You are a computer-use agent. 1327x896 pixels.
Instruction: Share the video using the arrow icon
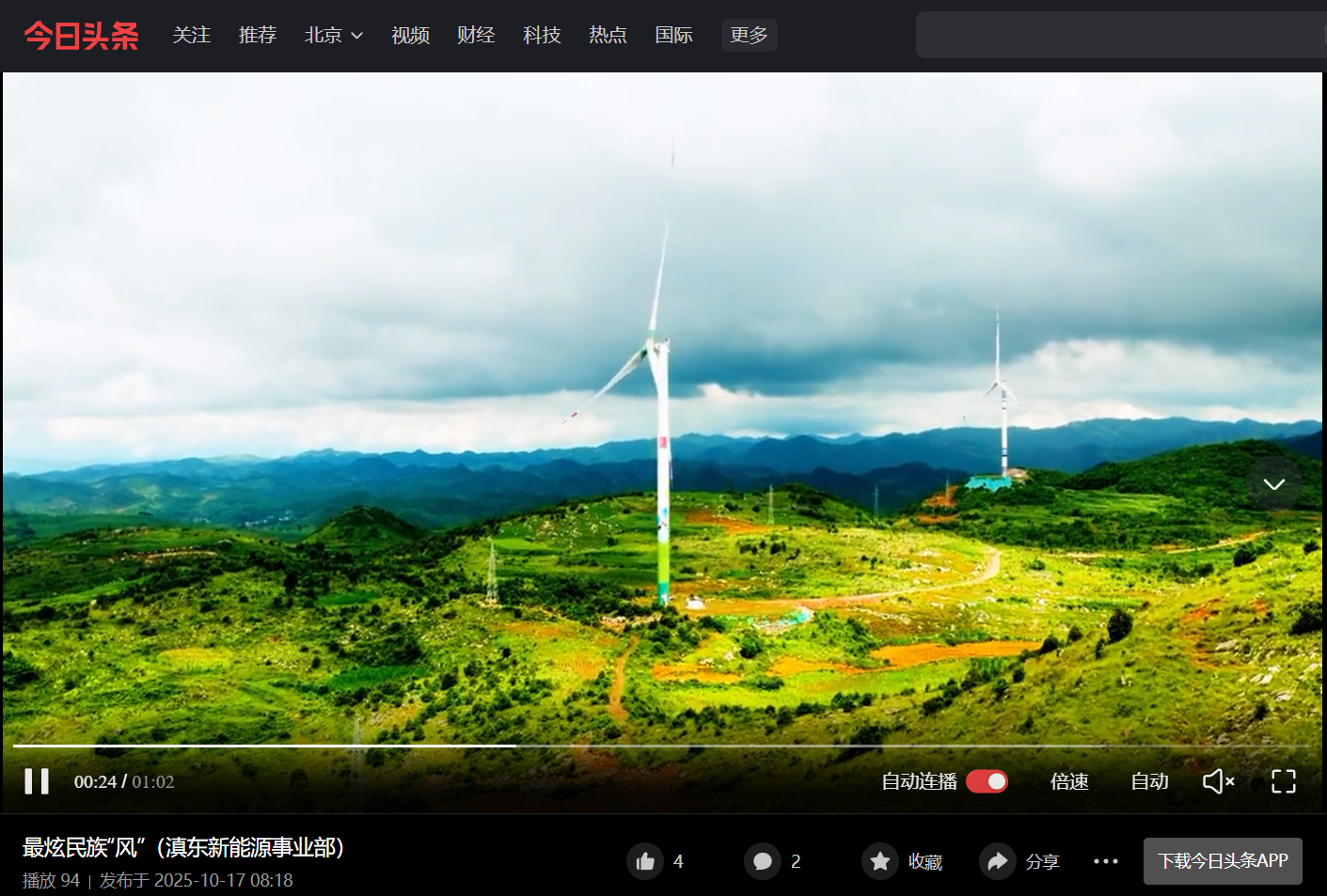(997, 861)
